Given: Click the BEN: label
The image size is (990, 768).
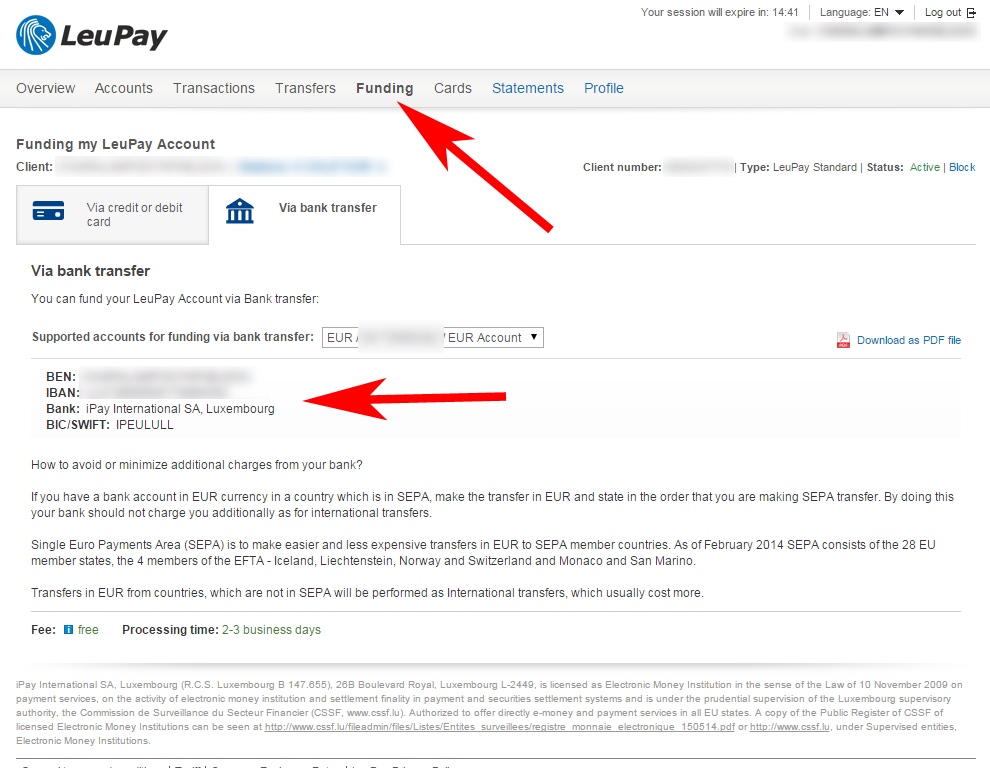Looking at the screenshot, I should pos(61,377).
